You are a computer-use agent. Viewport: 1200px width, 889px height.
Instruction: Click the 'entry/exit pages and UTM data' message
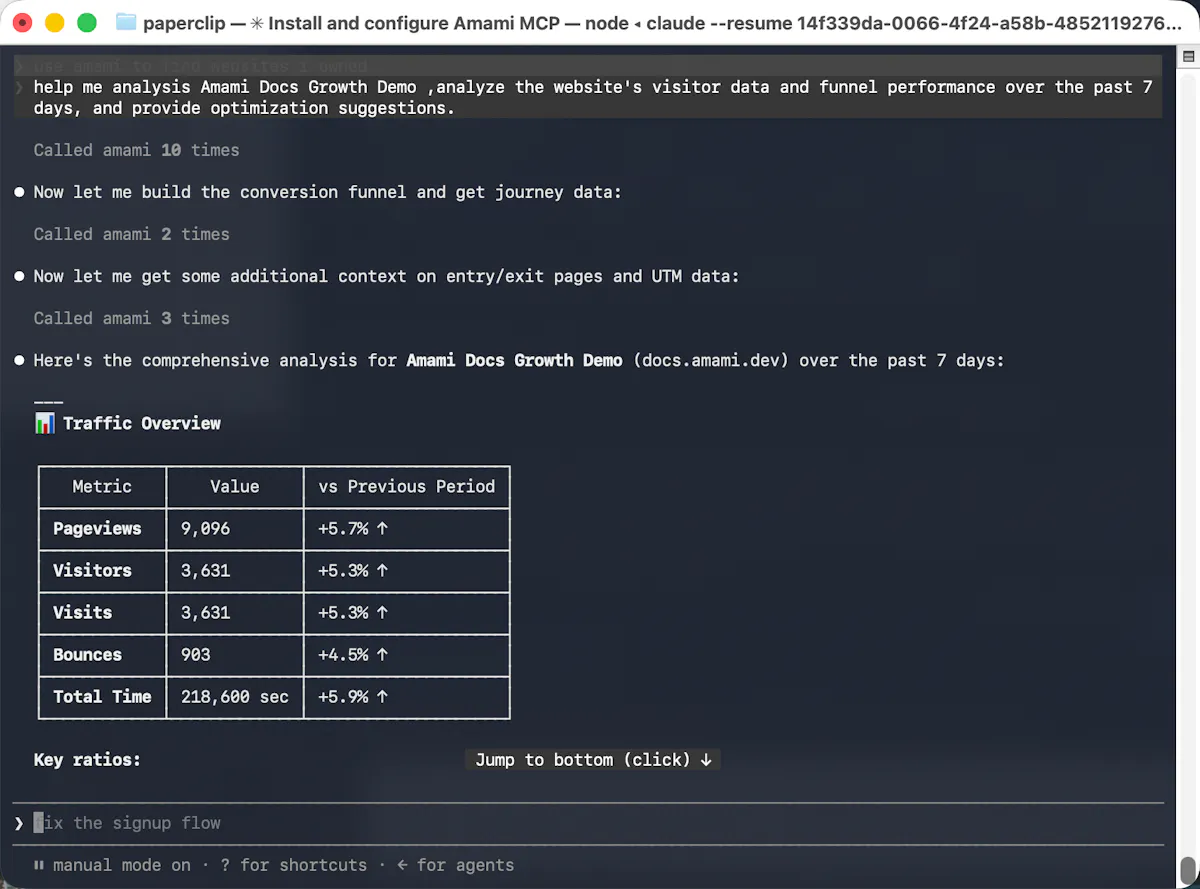tap(386, 276)
